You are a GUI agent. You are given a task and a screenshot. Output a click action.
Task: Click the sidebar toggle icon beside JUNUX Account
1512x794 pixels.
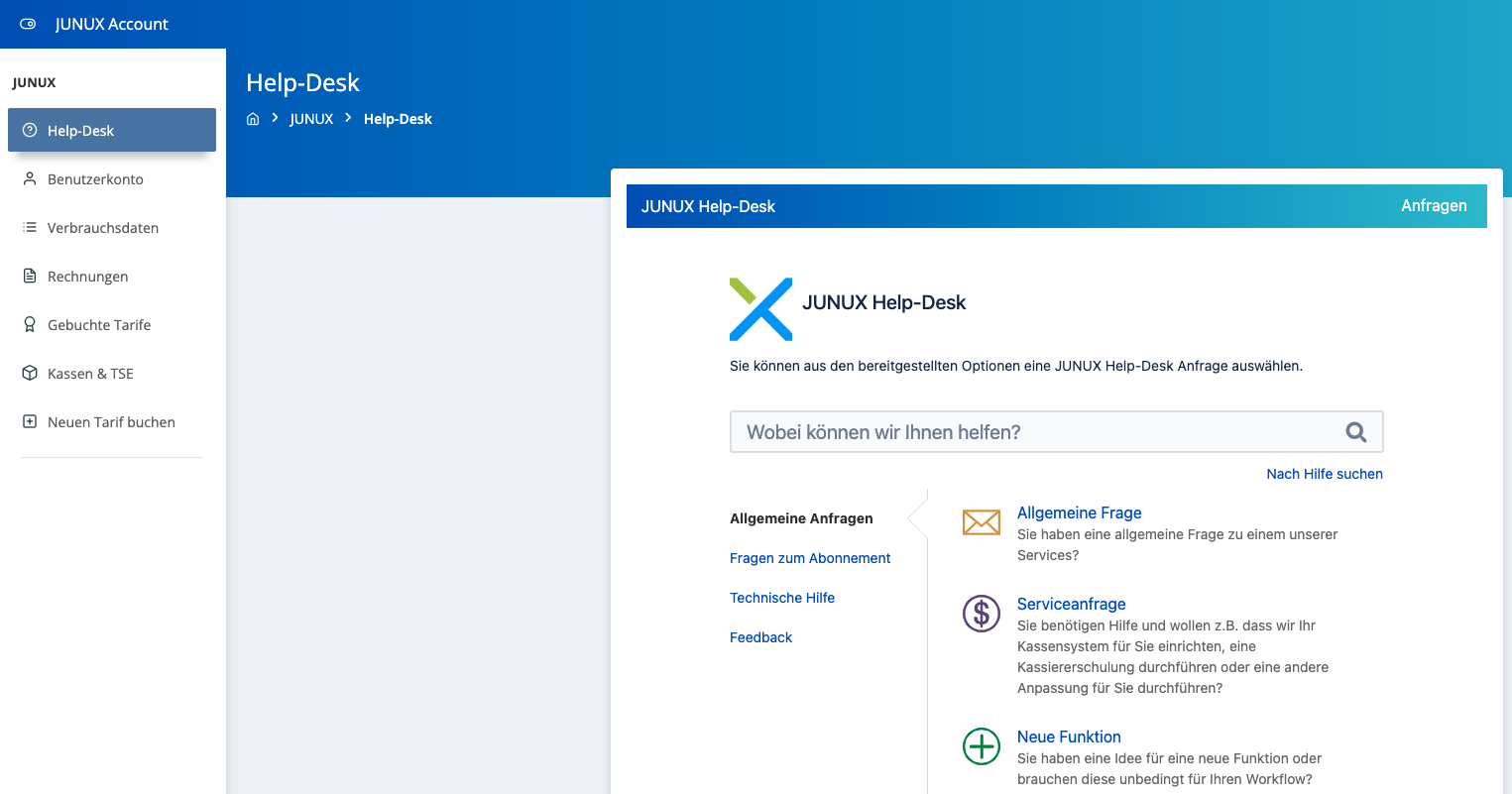(x=28, y=24)
